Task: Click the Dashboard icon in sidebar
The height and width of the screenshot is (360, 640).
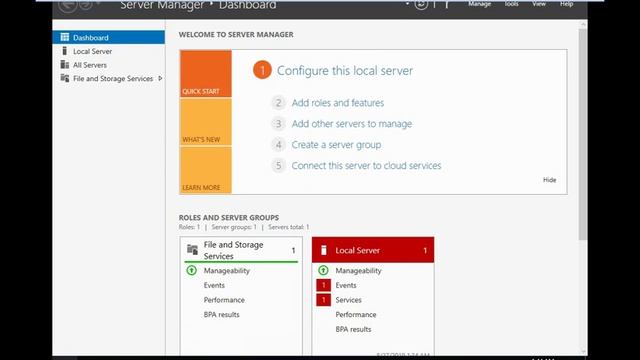Action: (x=64, y=37)
